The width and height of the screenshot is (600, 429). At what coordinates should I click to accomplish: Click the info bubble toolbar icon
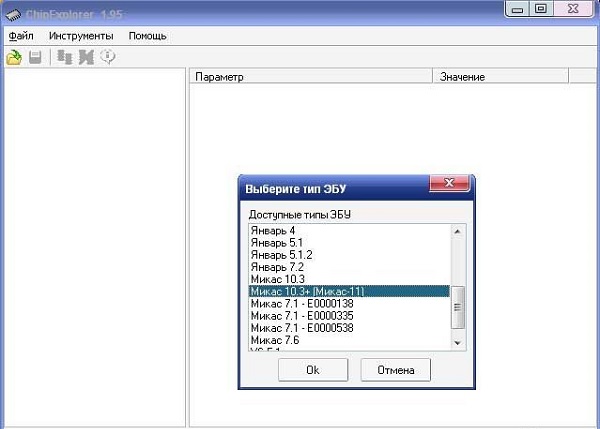click(x=108, y=57)
